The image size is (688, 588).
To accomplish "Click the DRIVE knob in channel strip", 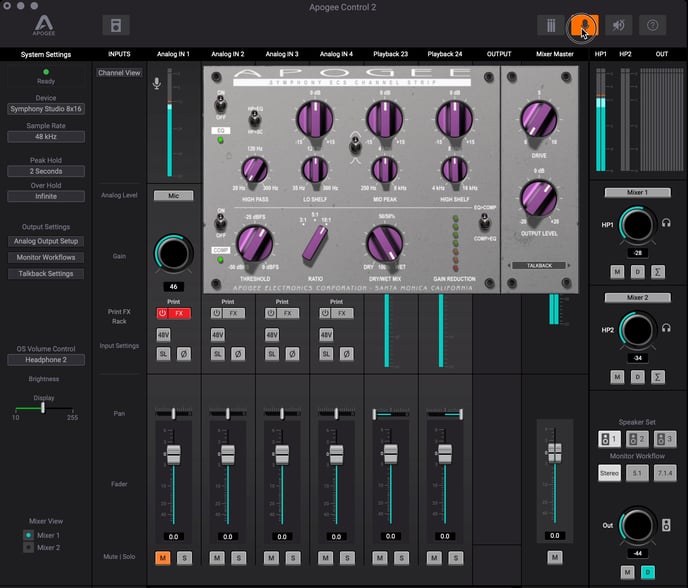I will click(x=539, y=119).
